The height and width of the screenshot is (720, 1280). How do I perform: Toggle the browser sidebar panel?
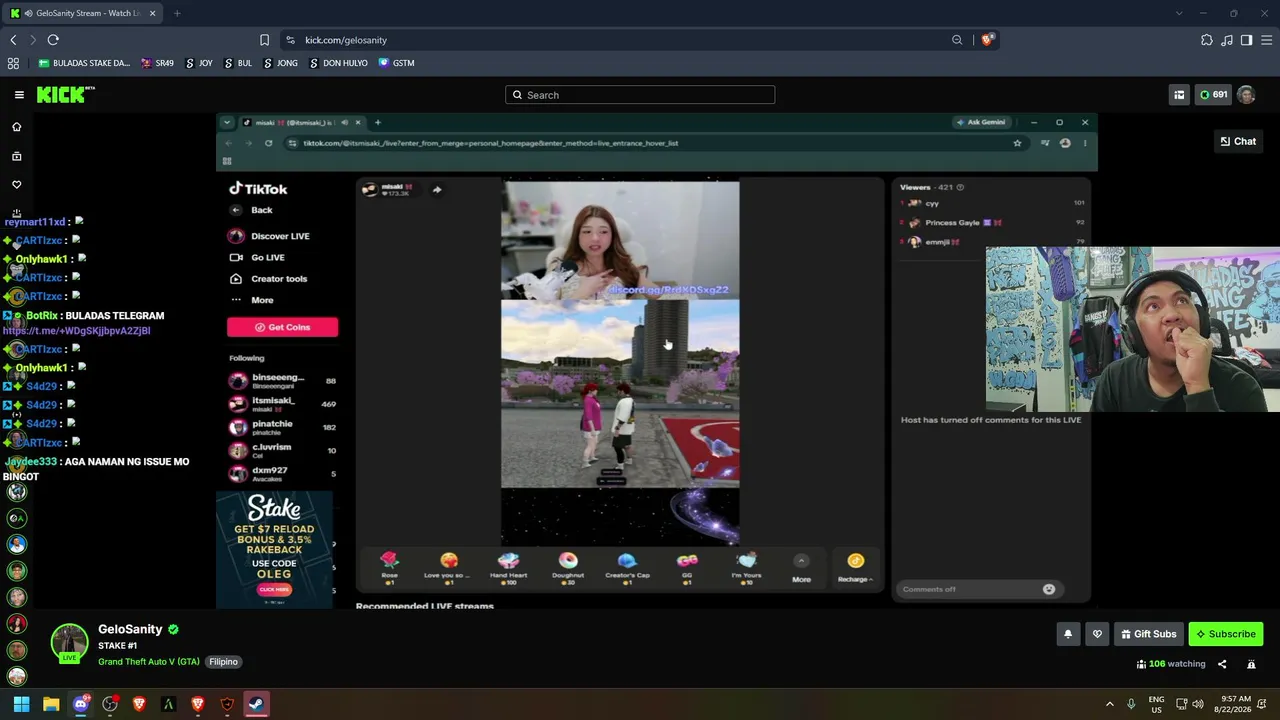1246,40
